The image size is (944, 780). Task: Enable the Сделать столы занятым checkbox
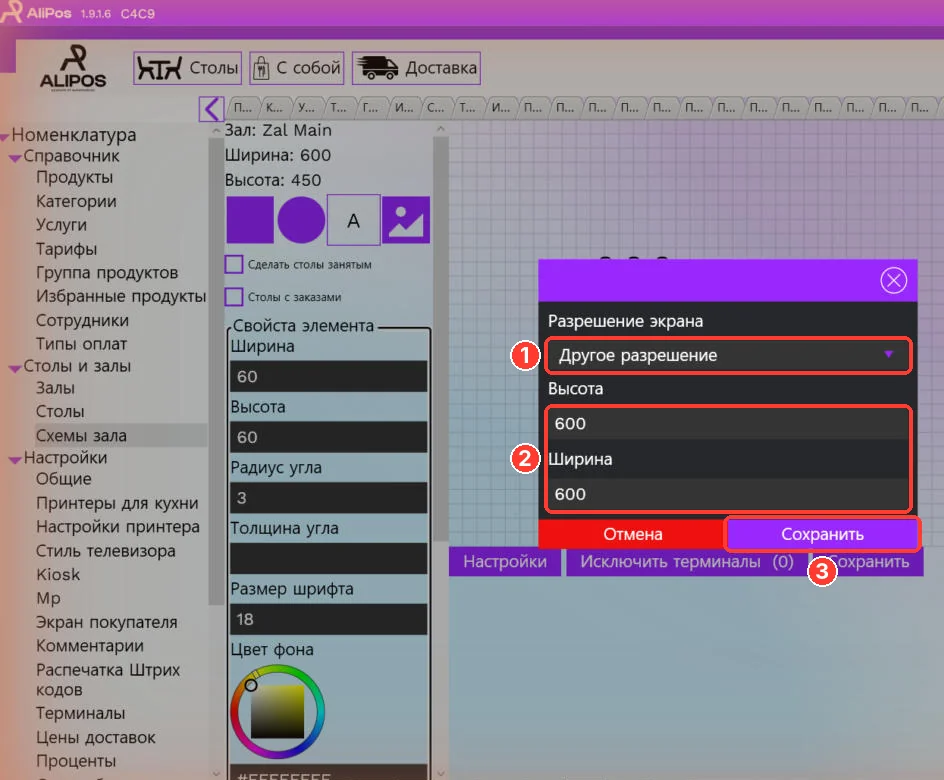(234, 264)
